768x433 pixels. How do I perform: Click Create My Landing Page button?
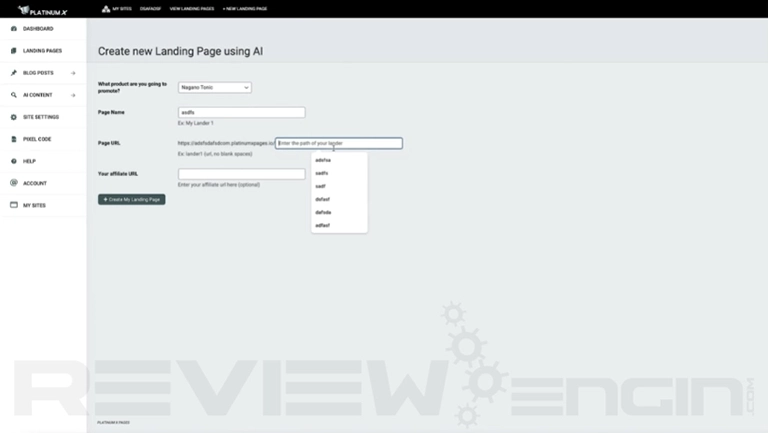tap(131, 199)
